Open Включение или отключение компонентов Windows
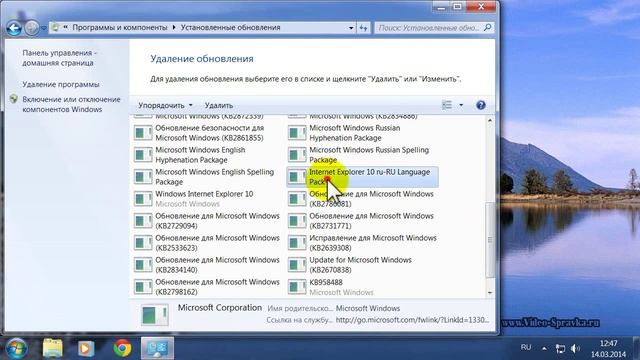This screenshot has height=360, width=640. 71,104
